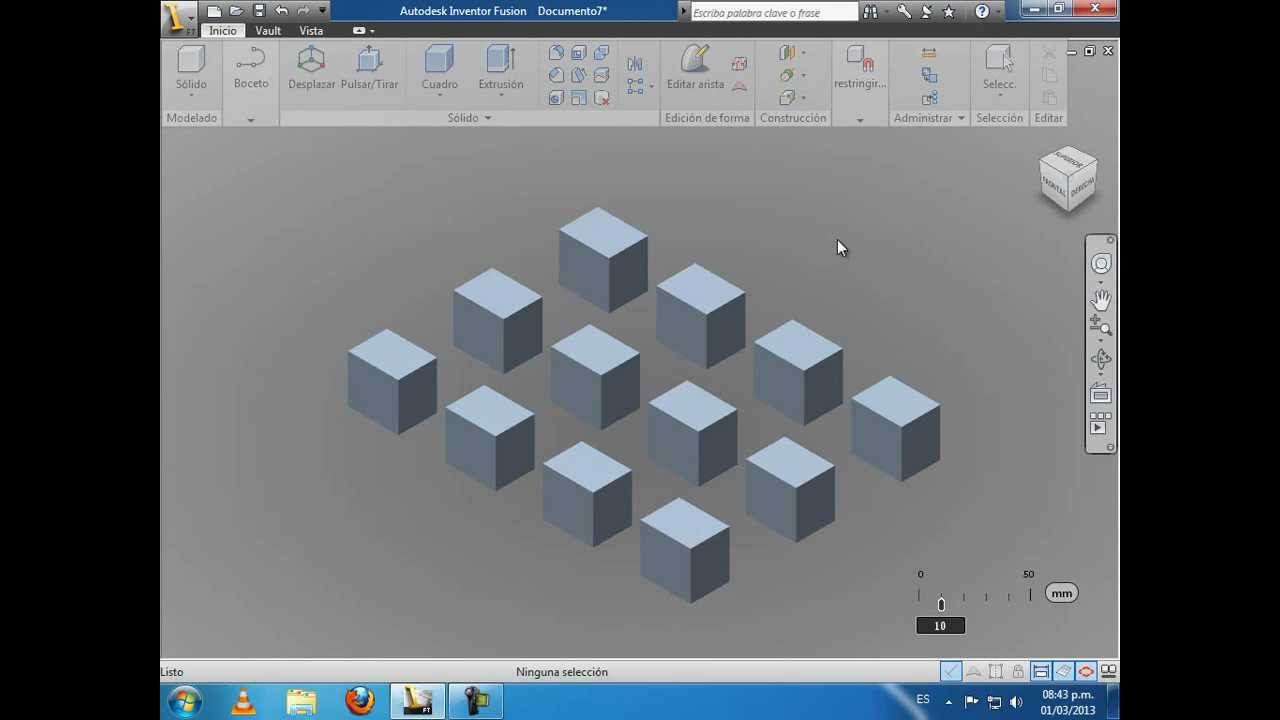Open the restringir constraint tool

click(x=859, y=68)
